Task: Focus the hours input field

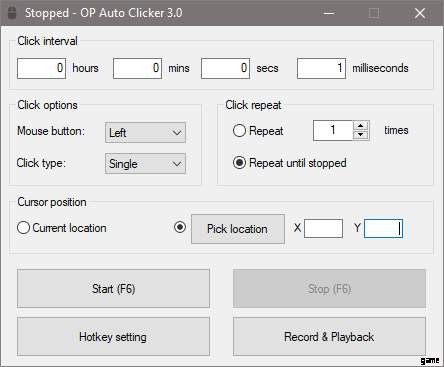Action: (41, 68)
